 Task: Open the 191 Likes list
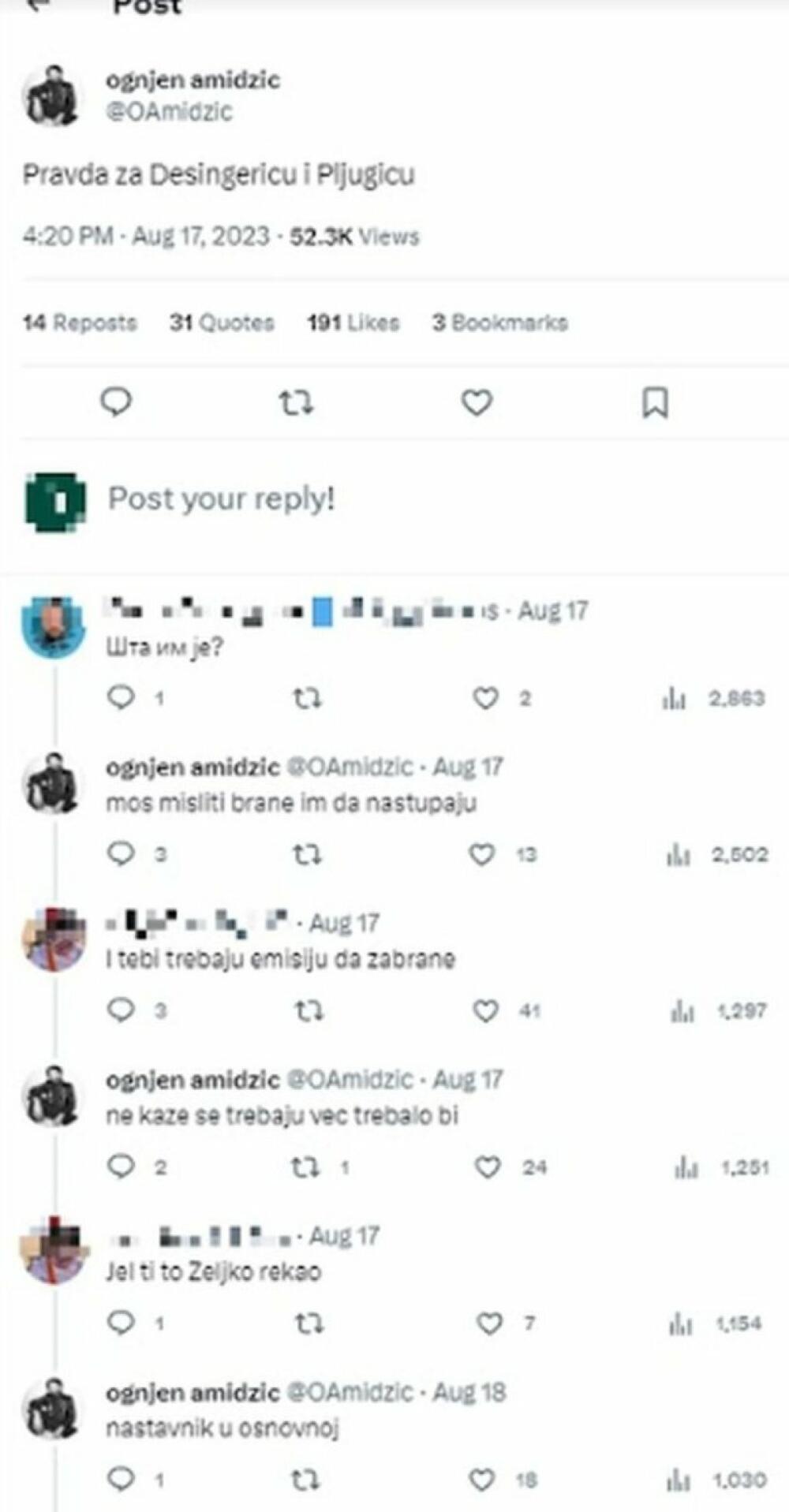353,322
